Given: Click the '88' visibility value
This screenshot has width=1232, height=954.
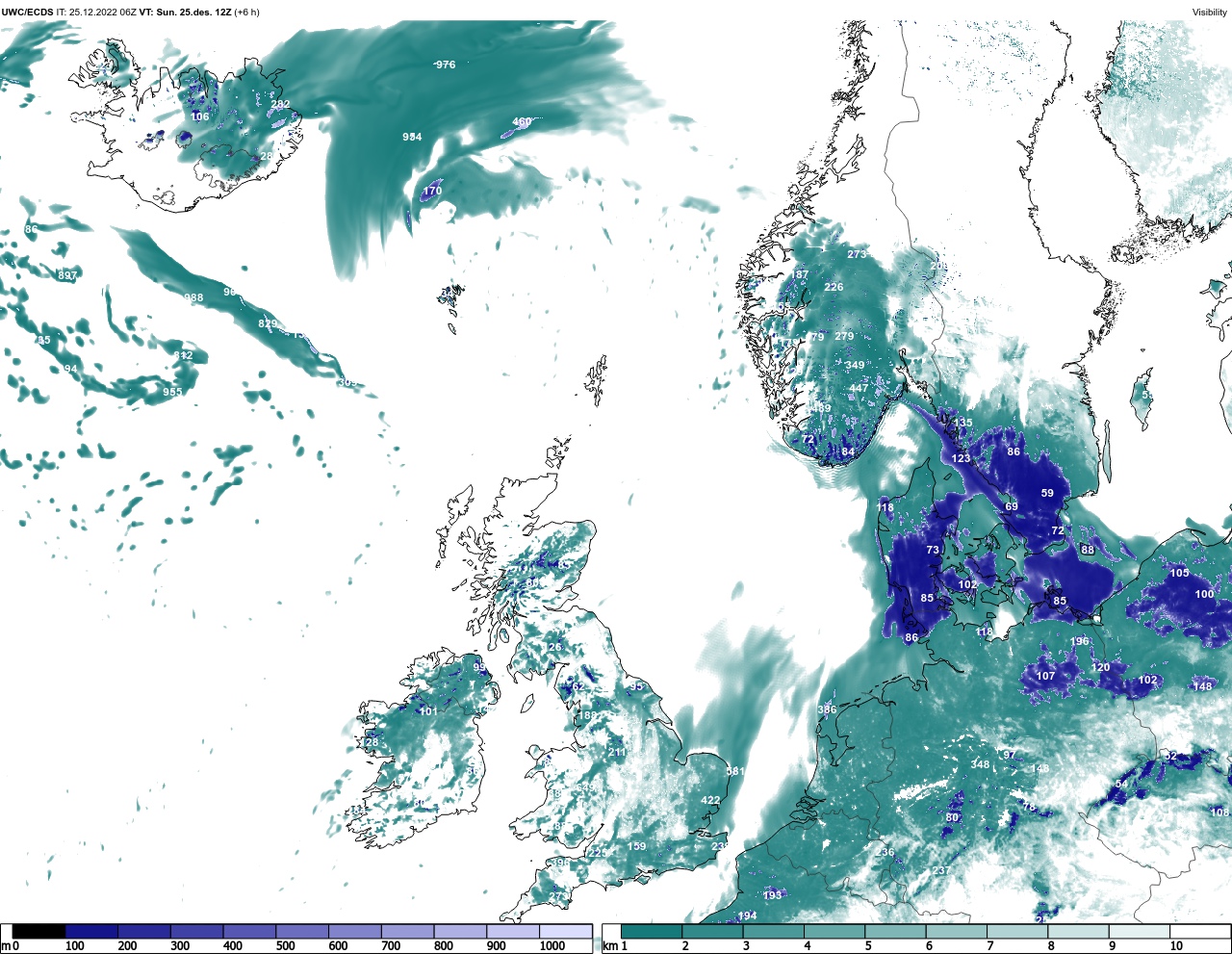Looking at the screenshot, I should tap(1088, 551).
